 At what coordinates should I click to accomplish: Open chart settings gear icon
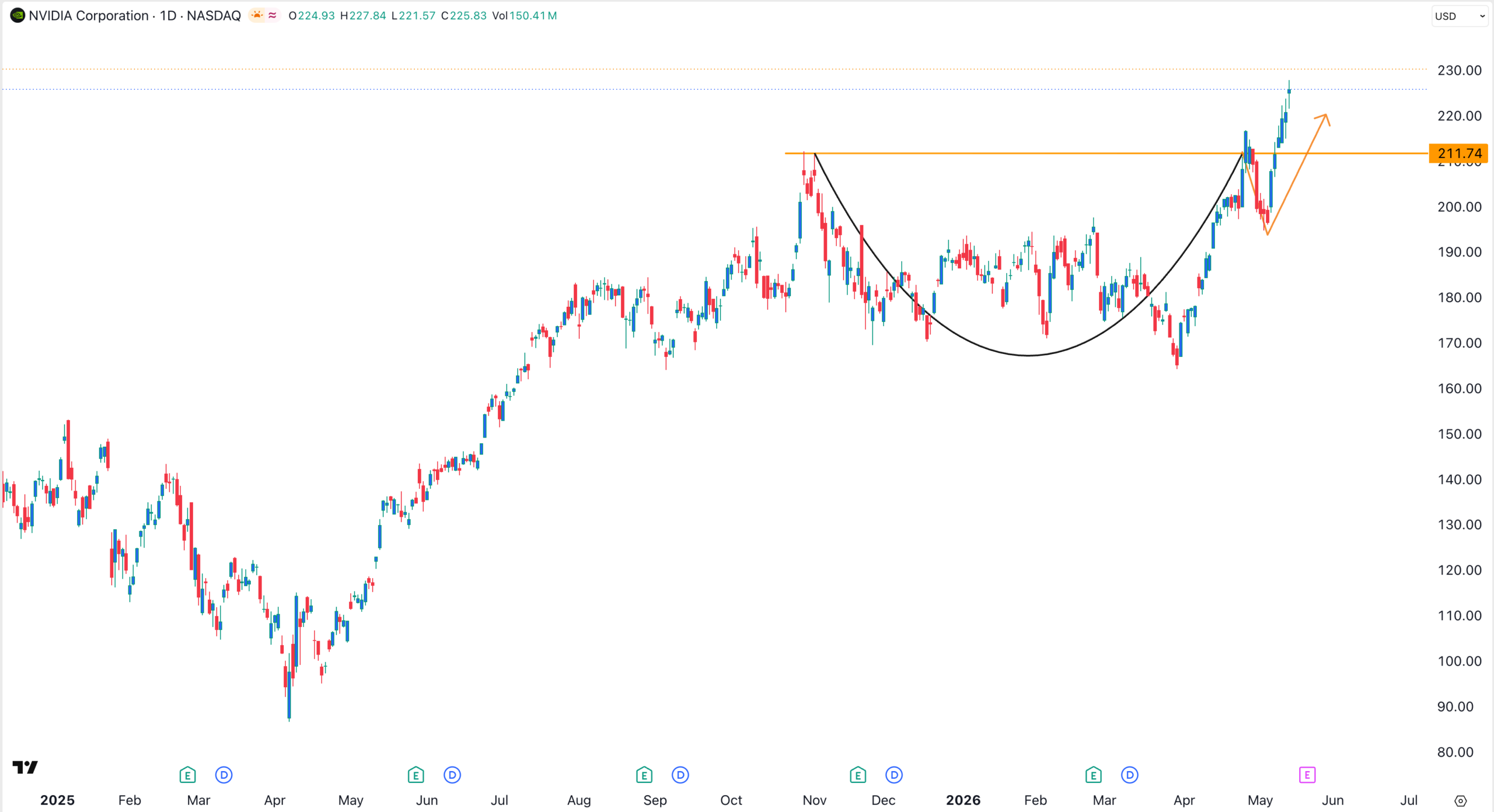1461,801
